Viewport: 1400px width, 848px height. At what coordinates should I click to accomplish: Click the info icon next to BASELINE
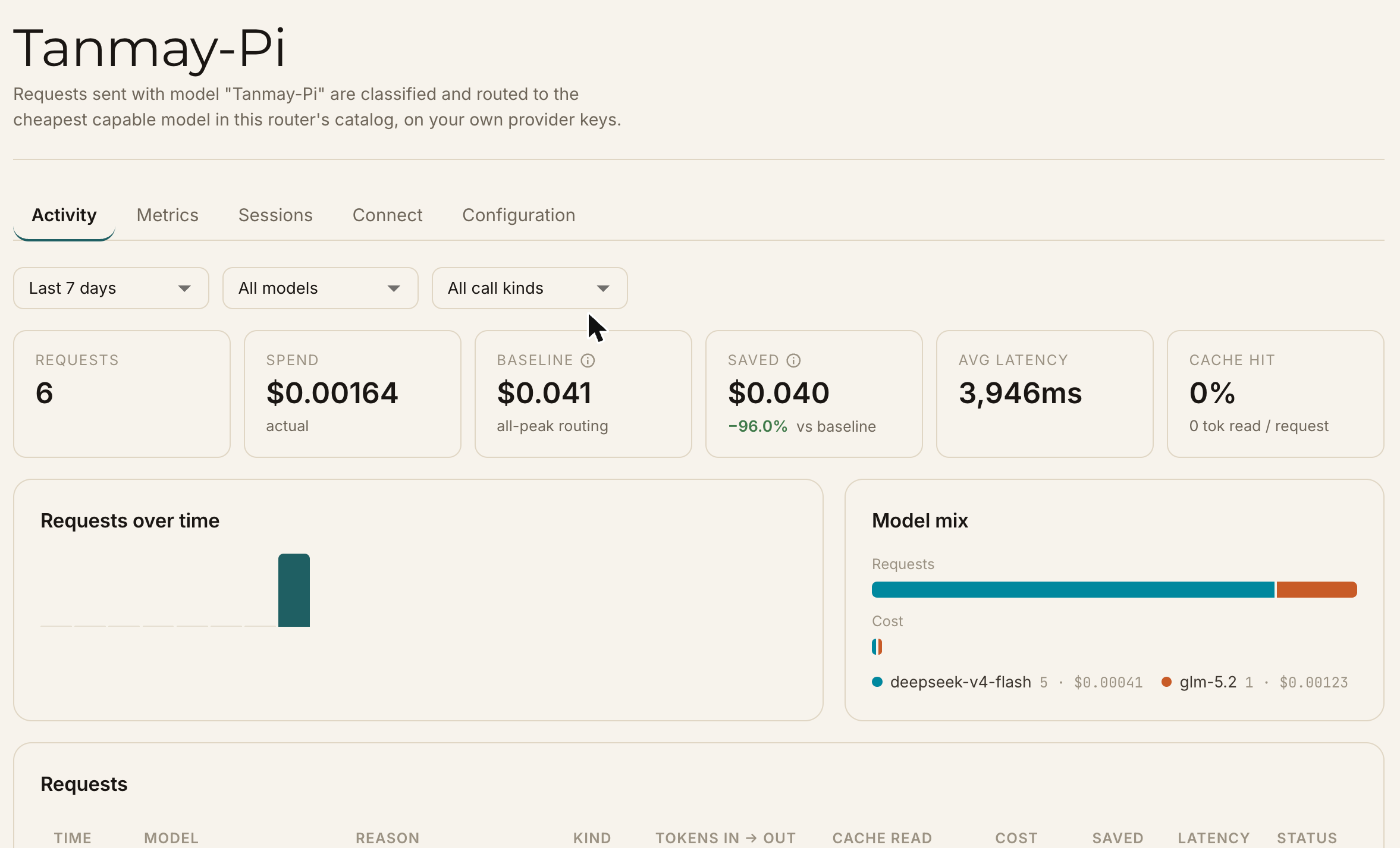[x=588, y=360]
